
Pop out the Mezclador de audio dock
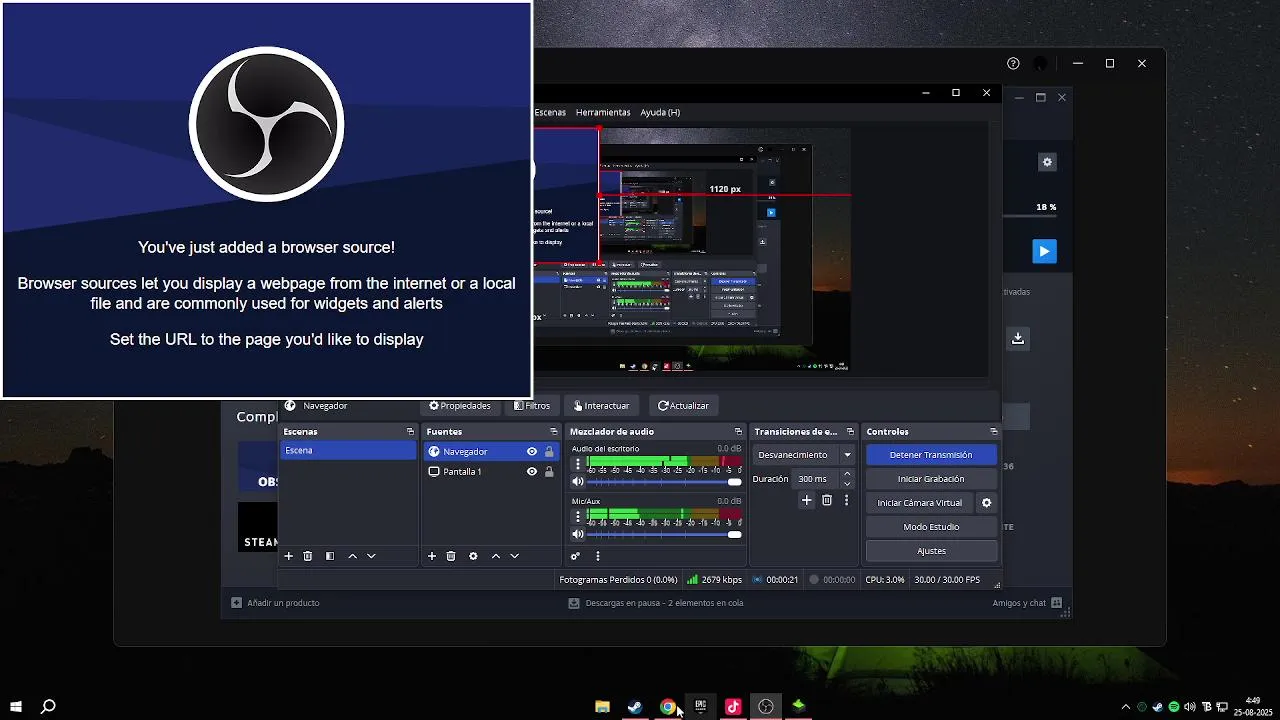tap(738, 432)
